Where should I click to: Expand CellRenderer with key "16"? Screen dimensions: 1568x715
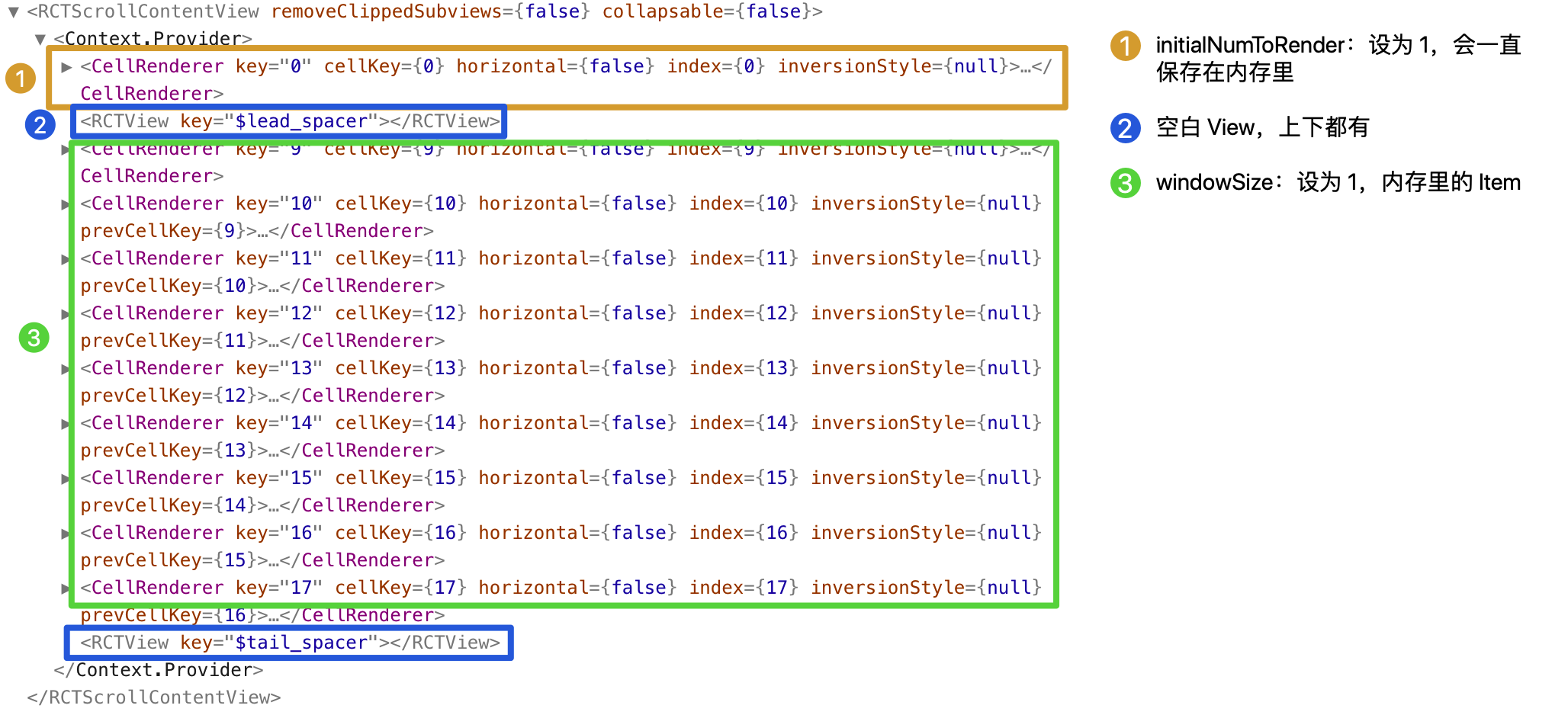(x=66, y=534)
